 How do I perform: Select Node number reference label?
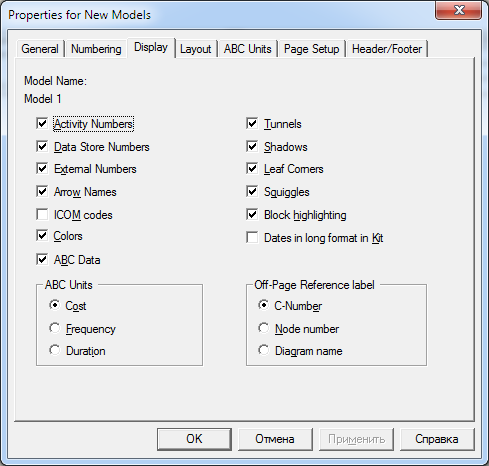click(264, 328)
